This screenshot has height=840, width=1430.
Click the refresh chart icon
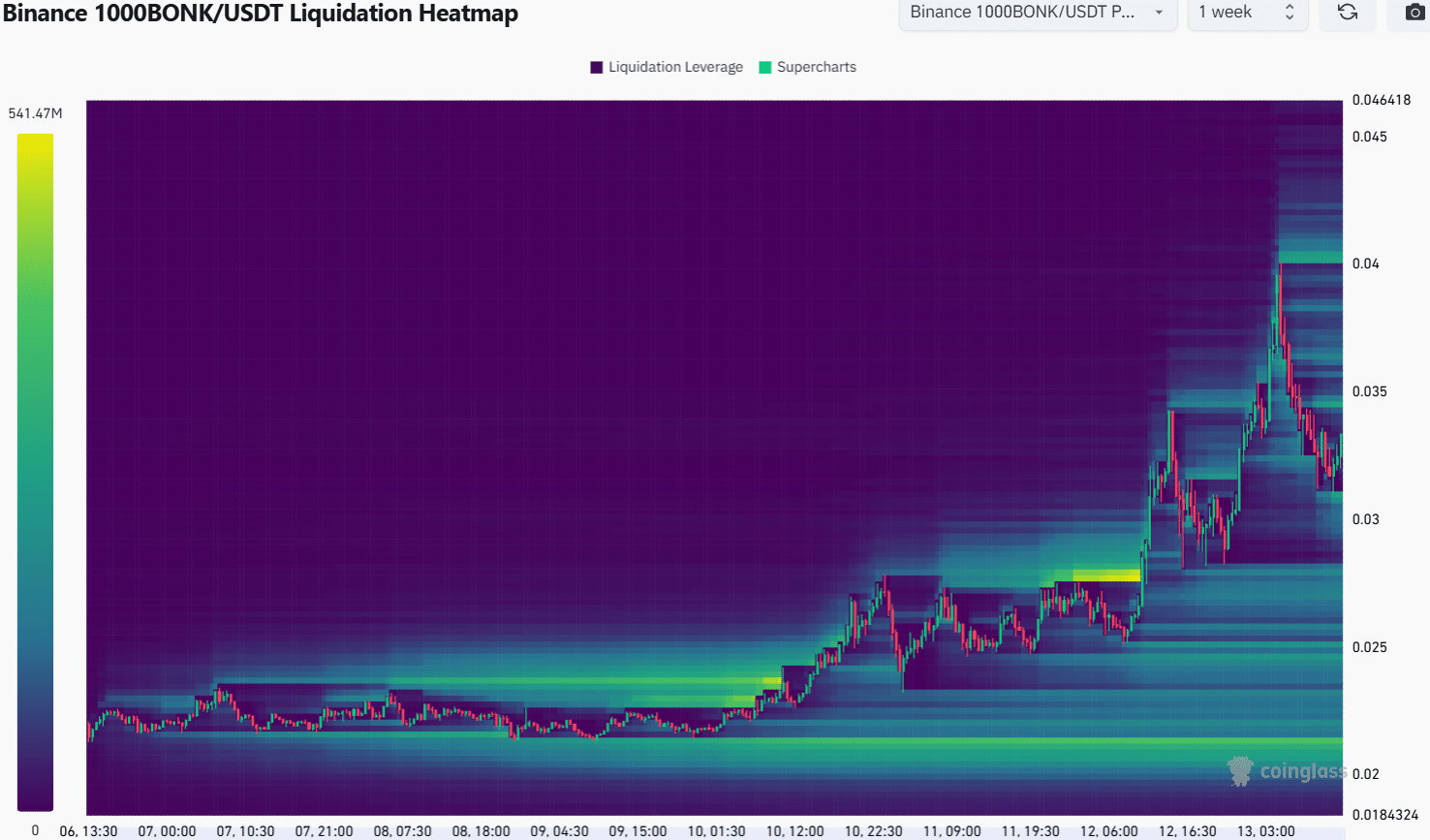[x=1347, y=13]
